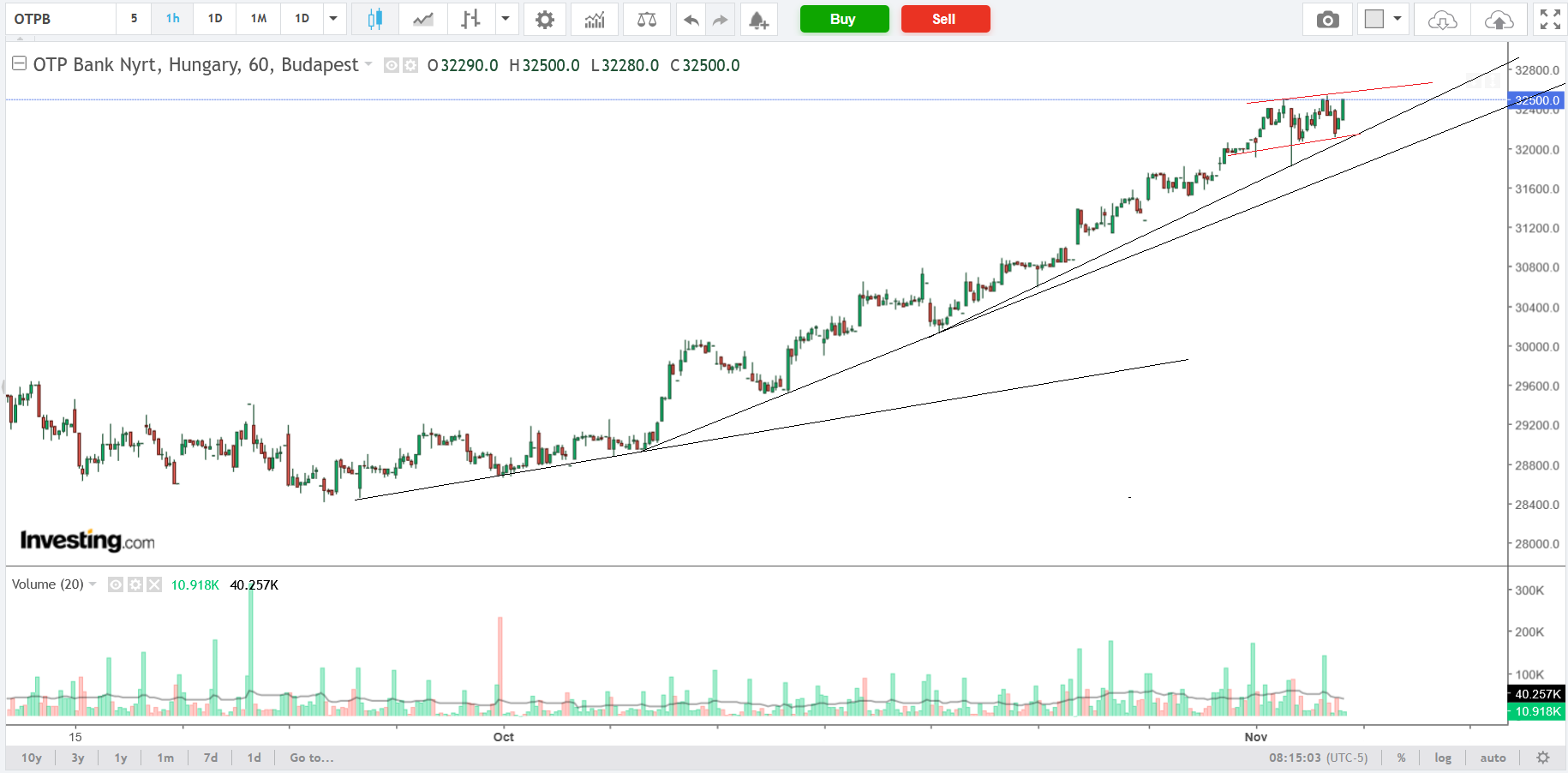This screenshot has height=773, width=1568.
Task: Take a chart snapshot with the camera icon
Action: pos(1327,19)
